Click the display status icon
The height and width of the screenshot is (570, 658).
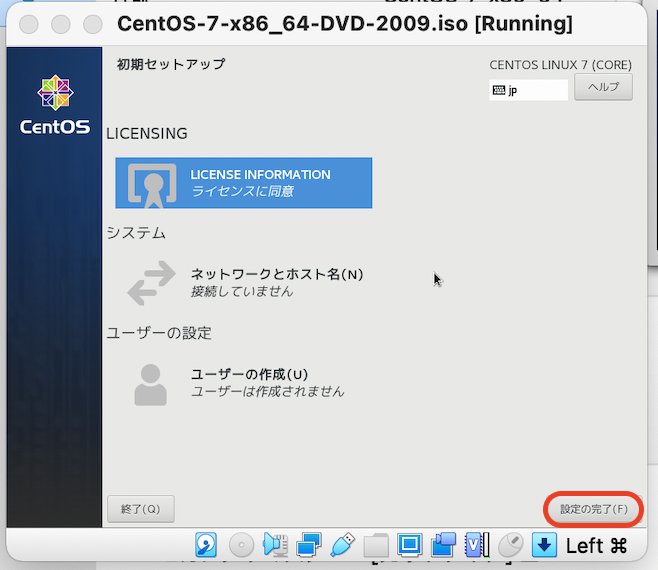tap(410, 545)
